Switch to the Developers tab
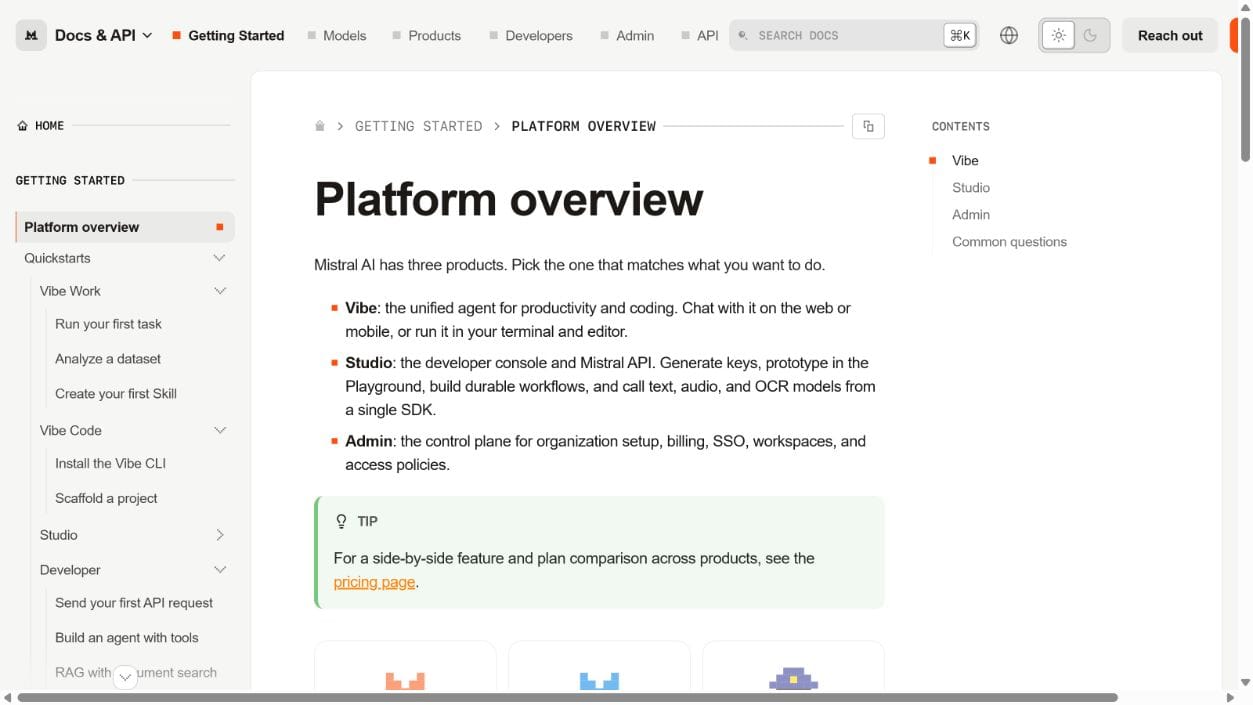This screenshot has height=705, width=1253. (531, 35)
